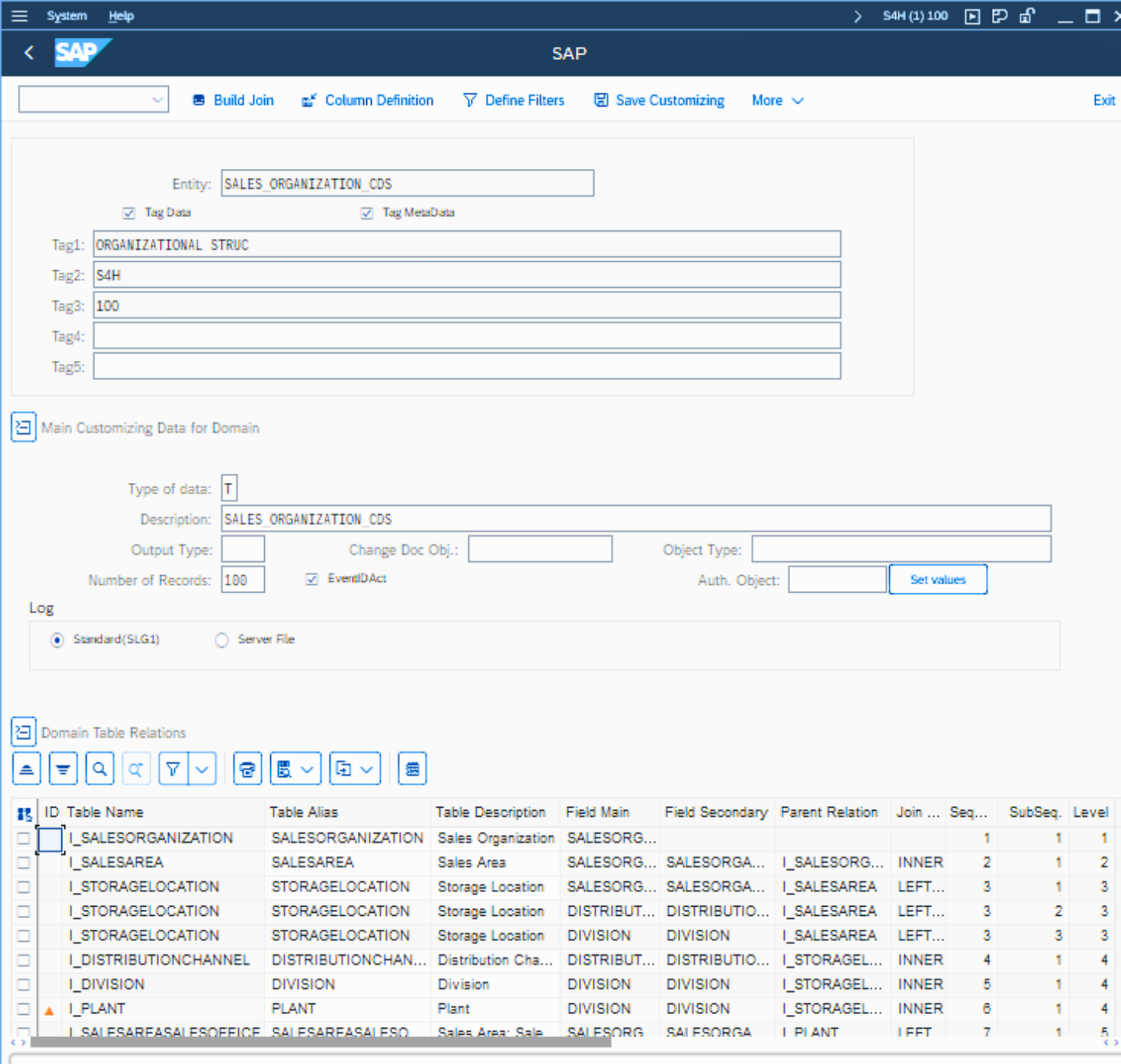Click the print icon in table toolbar
Viewport: 1121px width, 1064px height.
(x=247, y=768)
